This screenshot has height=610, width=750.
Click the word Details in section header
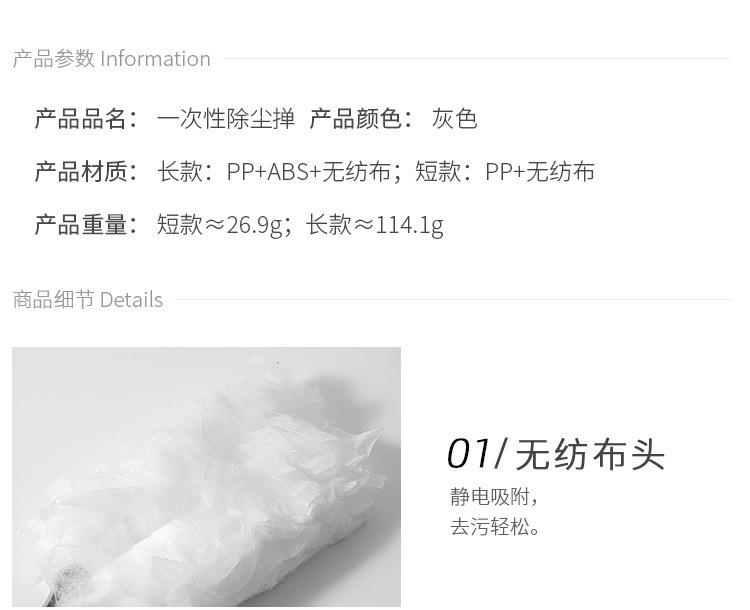pyautogui.click(x=132, y=300)
